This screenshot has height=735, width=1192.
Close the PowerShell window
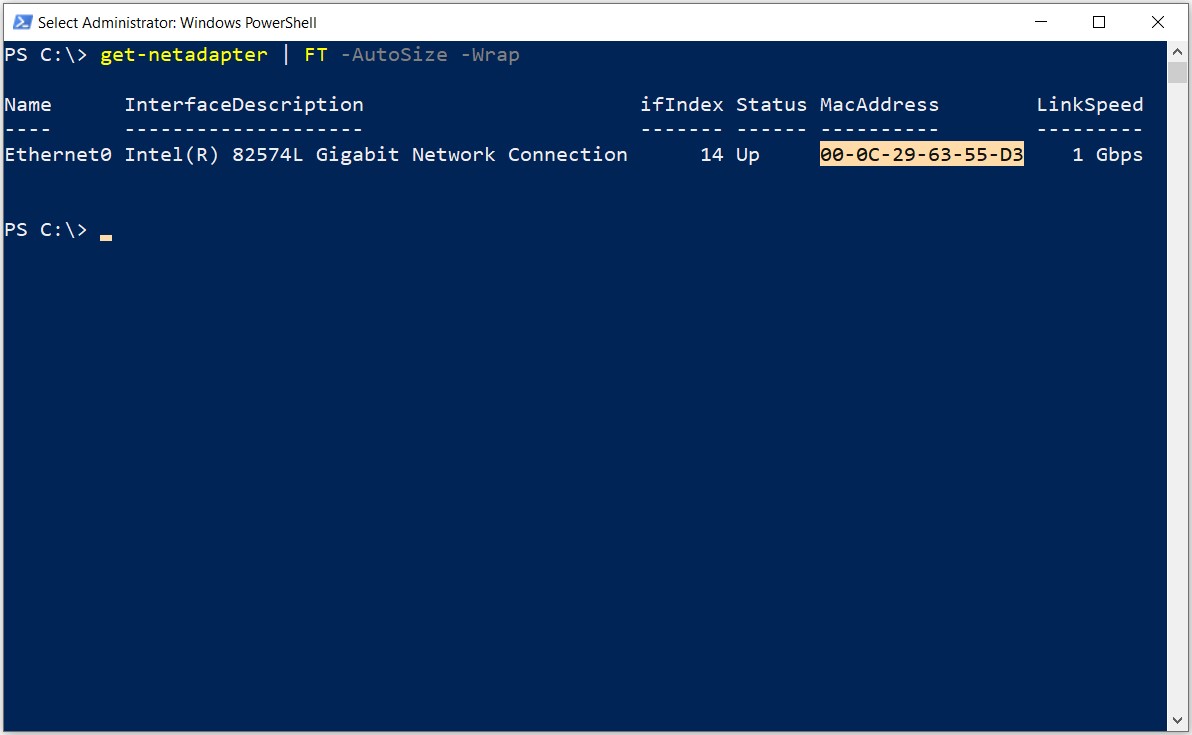tap(1157, 22)
